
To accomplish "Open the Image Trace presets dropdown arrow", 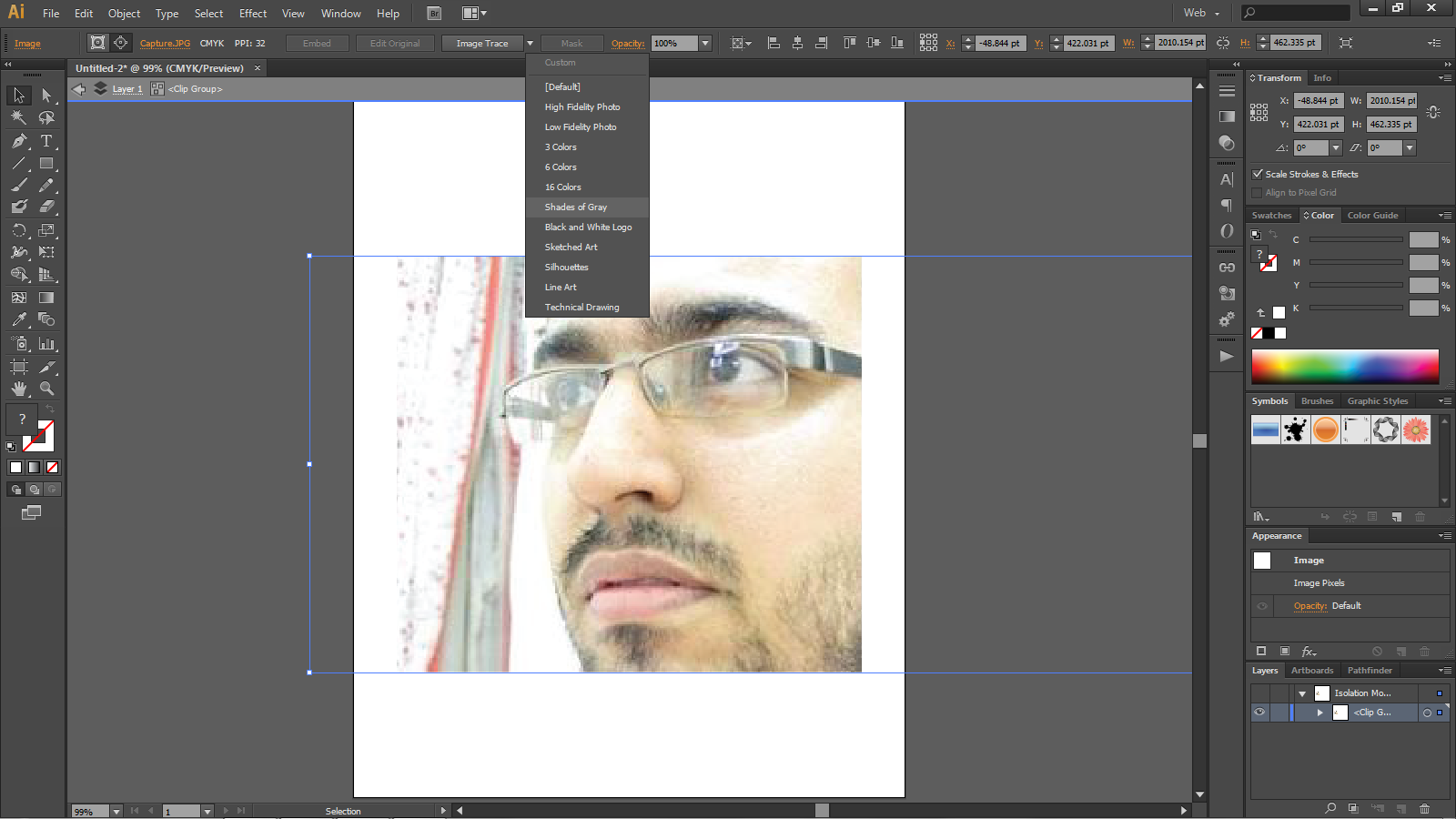I will point(530,44).
